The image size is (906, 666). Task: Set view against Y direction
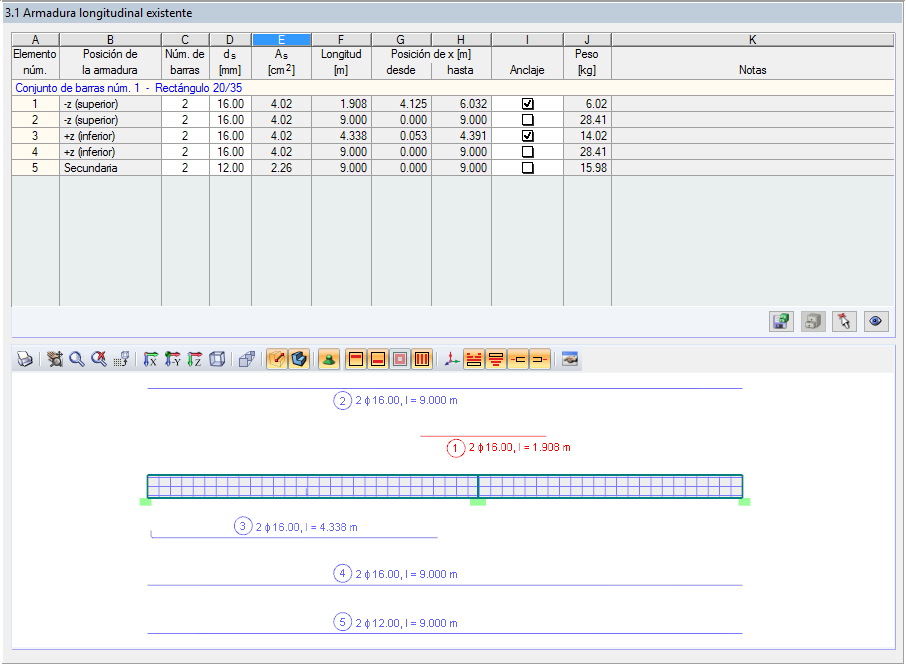pos(173,359)
